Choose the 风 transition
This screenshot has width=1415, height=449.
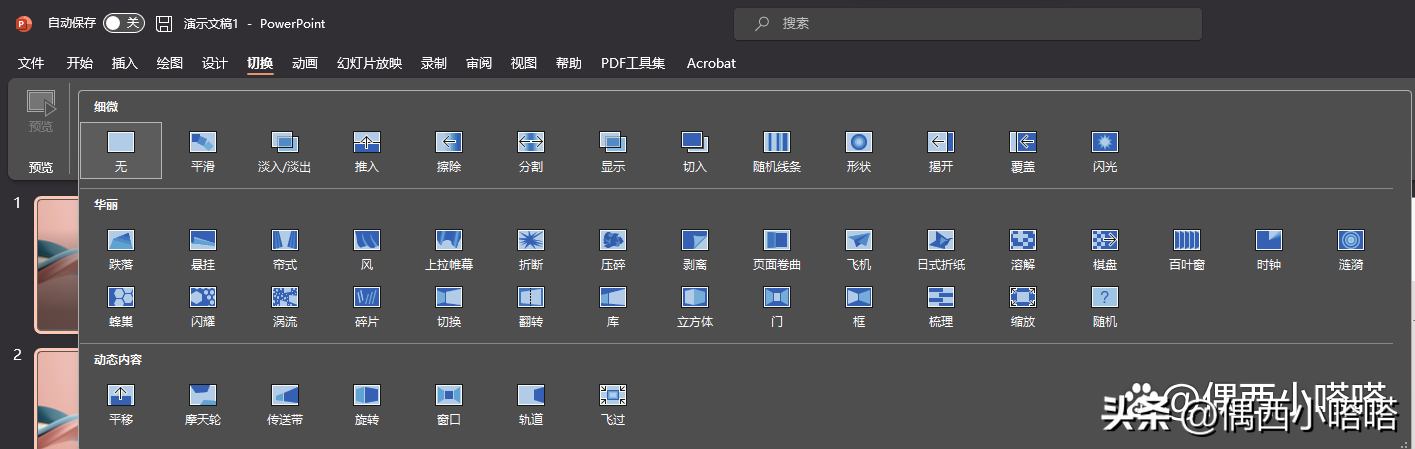click(x=367, y=250)
